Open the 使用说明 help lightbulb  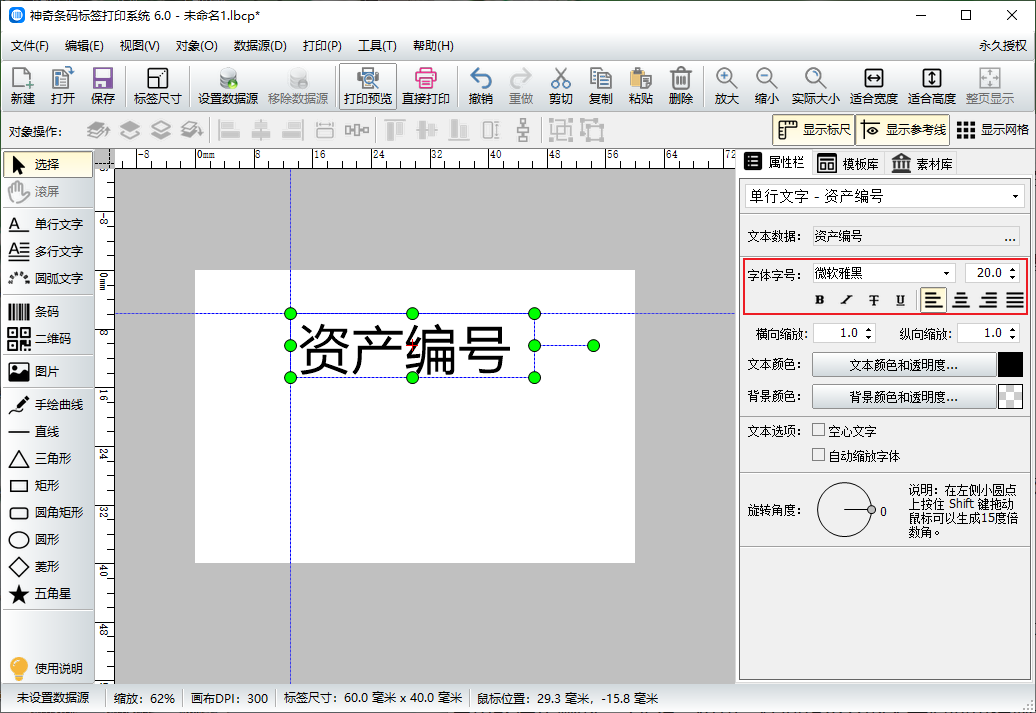click(x=47, y=668)
